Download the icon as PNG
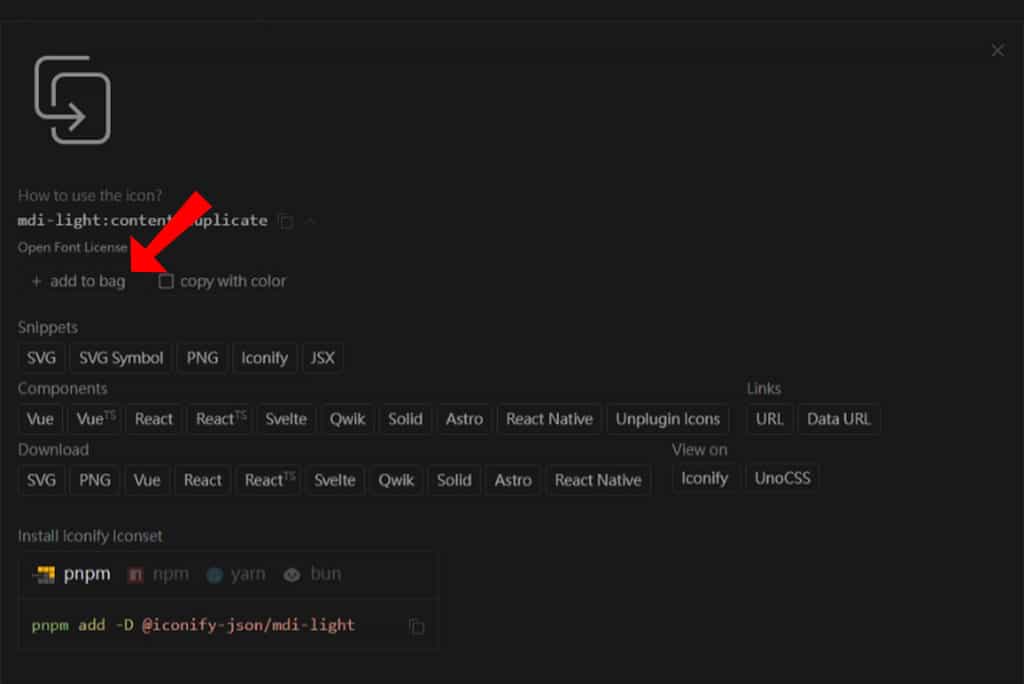1024x684 pixels. pyautogui.click(x=95, y=481)
